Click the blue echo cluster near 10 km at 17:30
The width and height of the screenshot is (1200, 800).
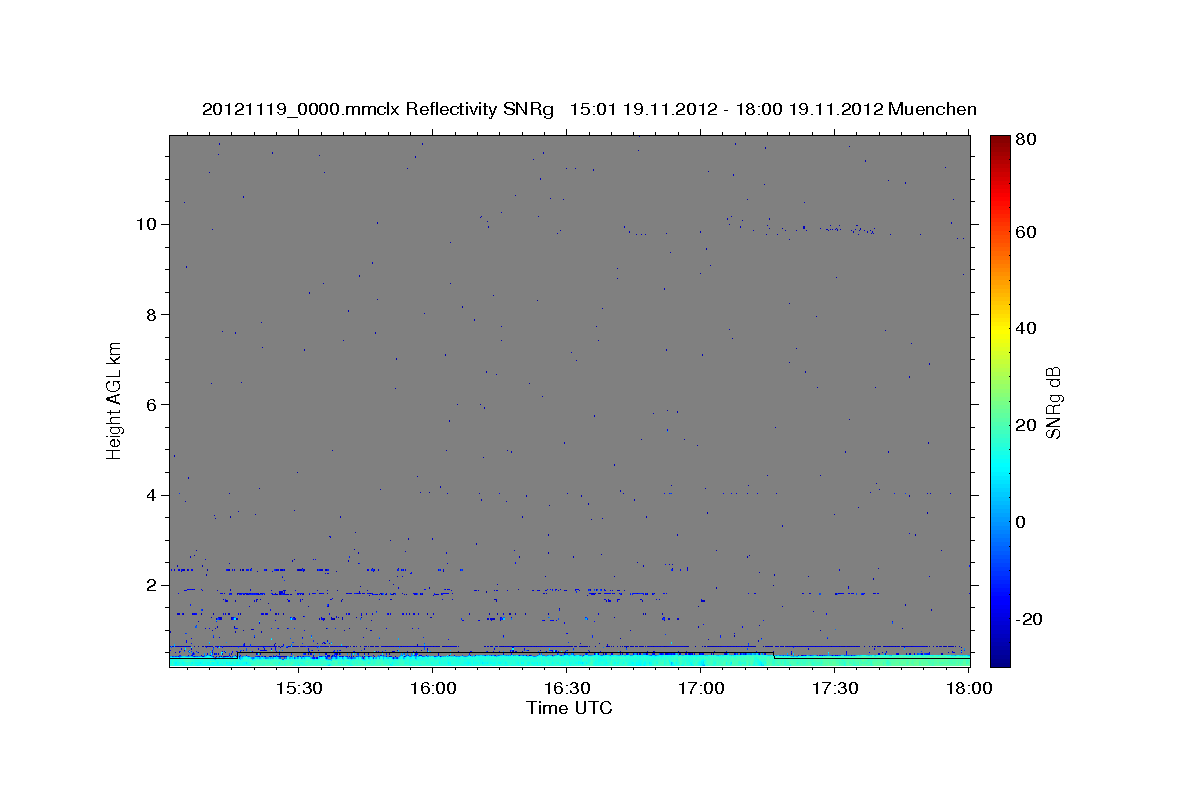pyautogui.click(x=850, y=230)
